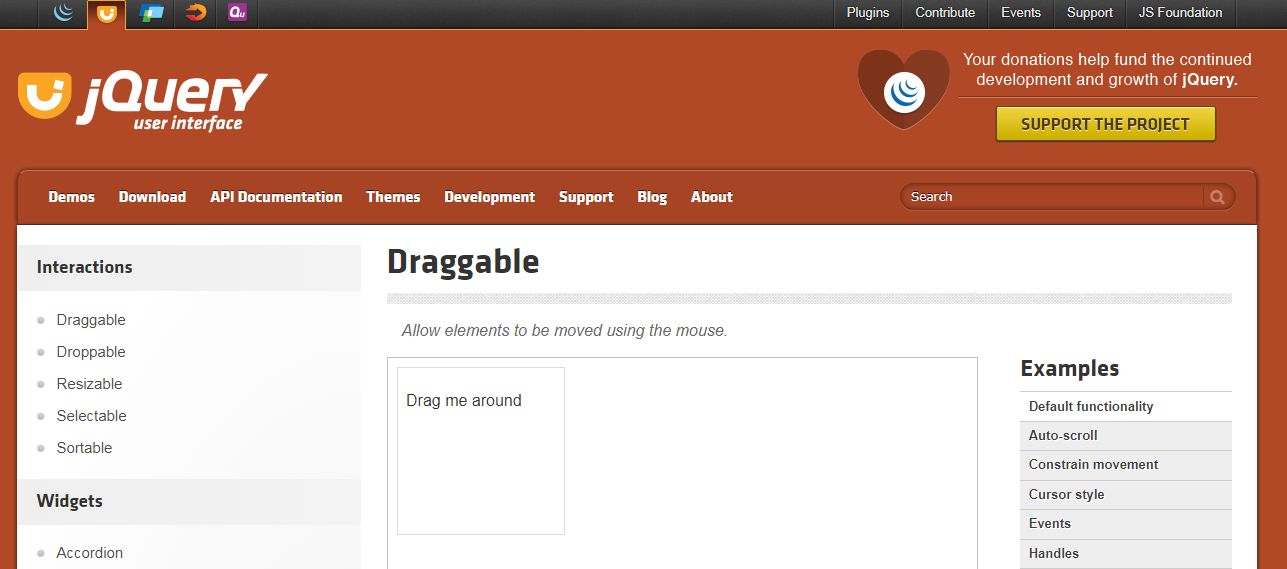Open the Support item in main navigation

coord(586,197)
